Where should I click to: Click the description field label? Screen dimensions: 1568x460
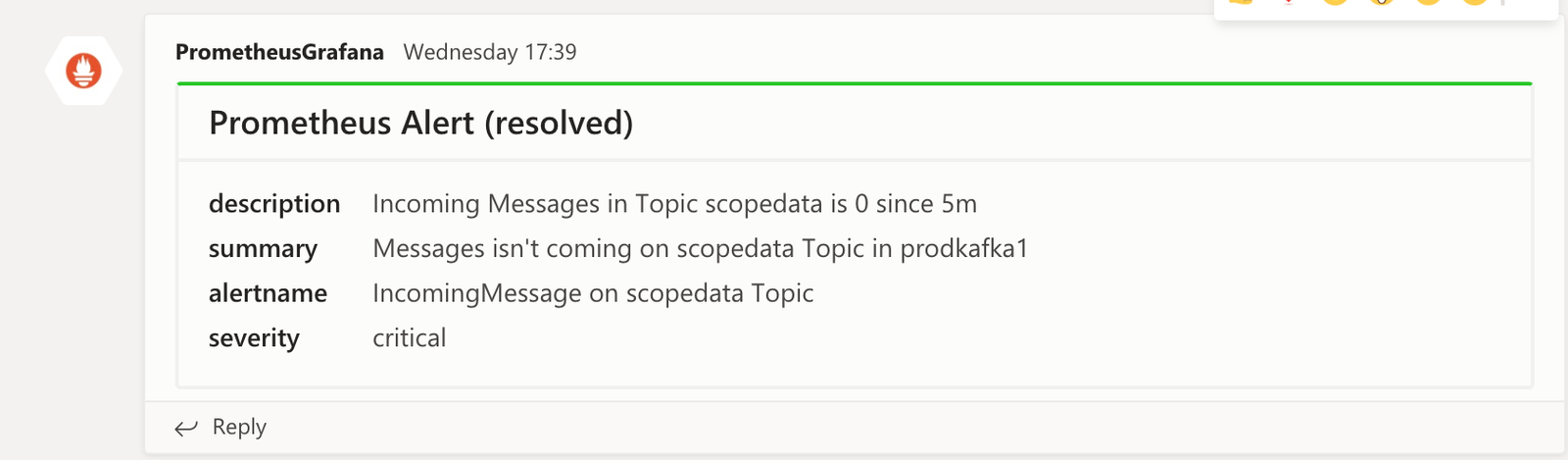pyautogui.click(x=274, y=204)
